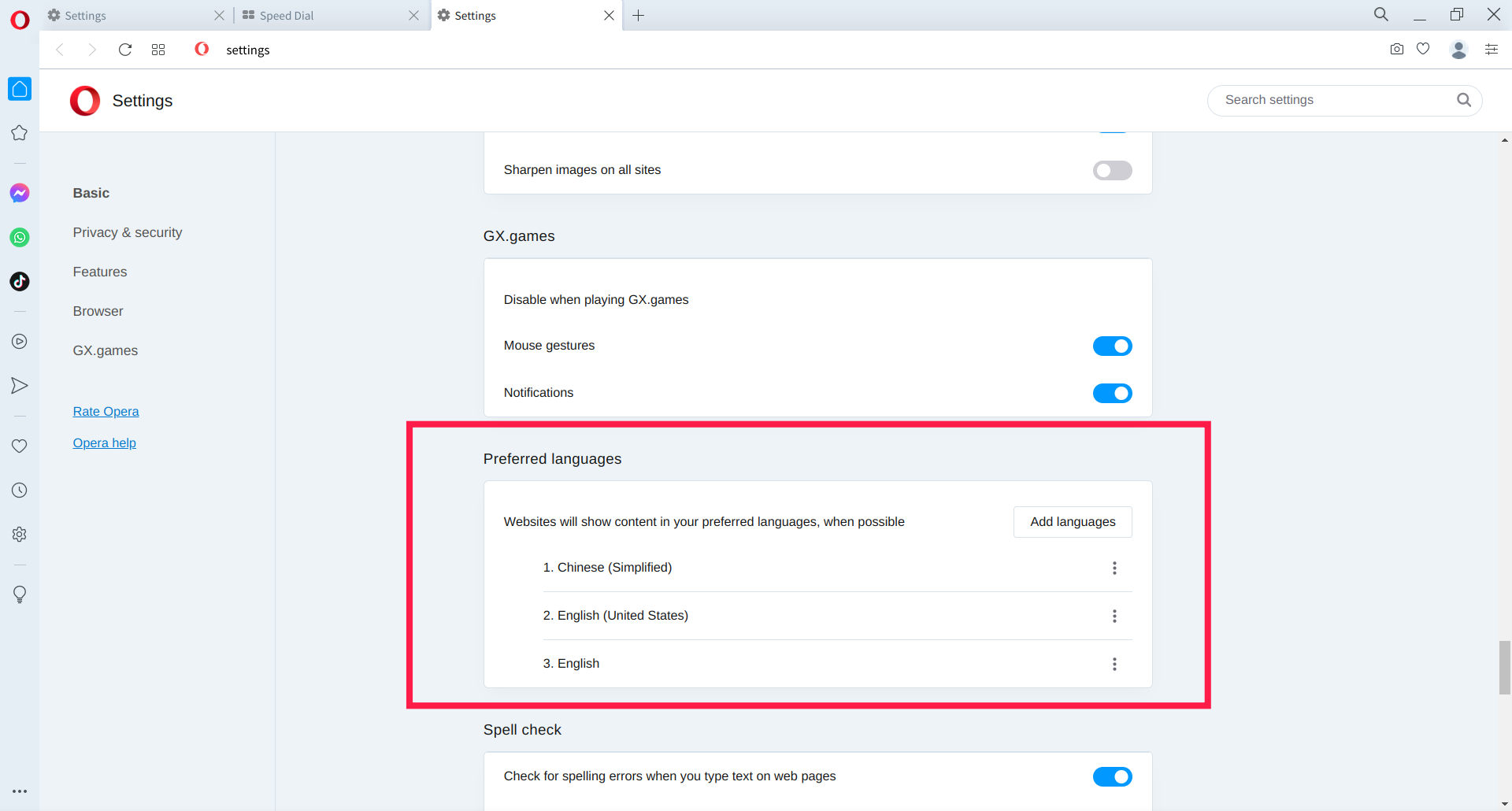This screenshot has width=1512, height=811.
Task: Open the Opera help link
Action: pos(105,443)
